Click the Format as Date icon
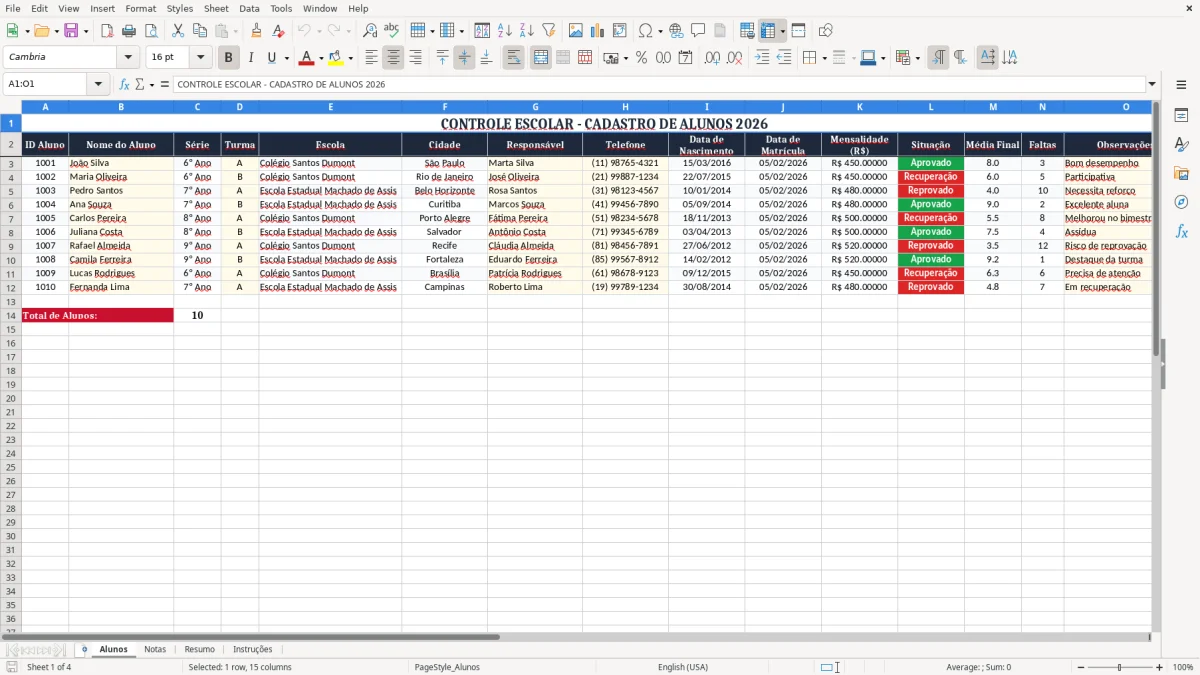The image size is (1200, 675). pos(685,58)
